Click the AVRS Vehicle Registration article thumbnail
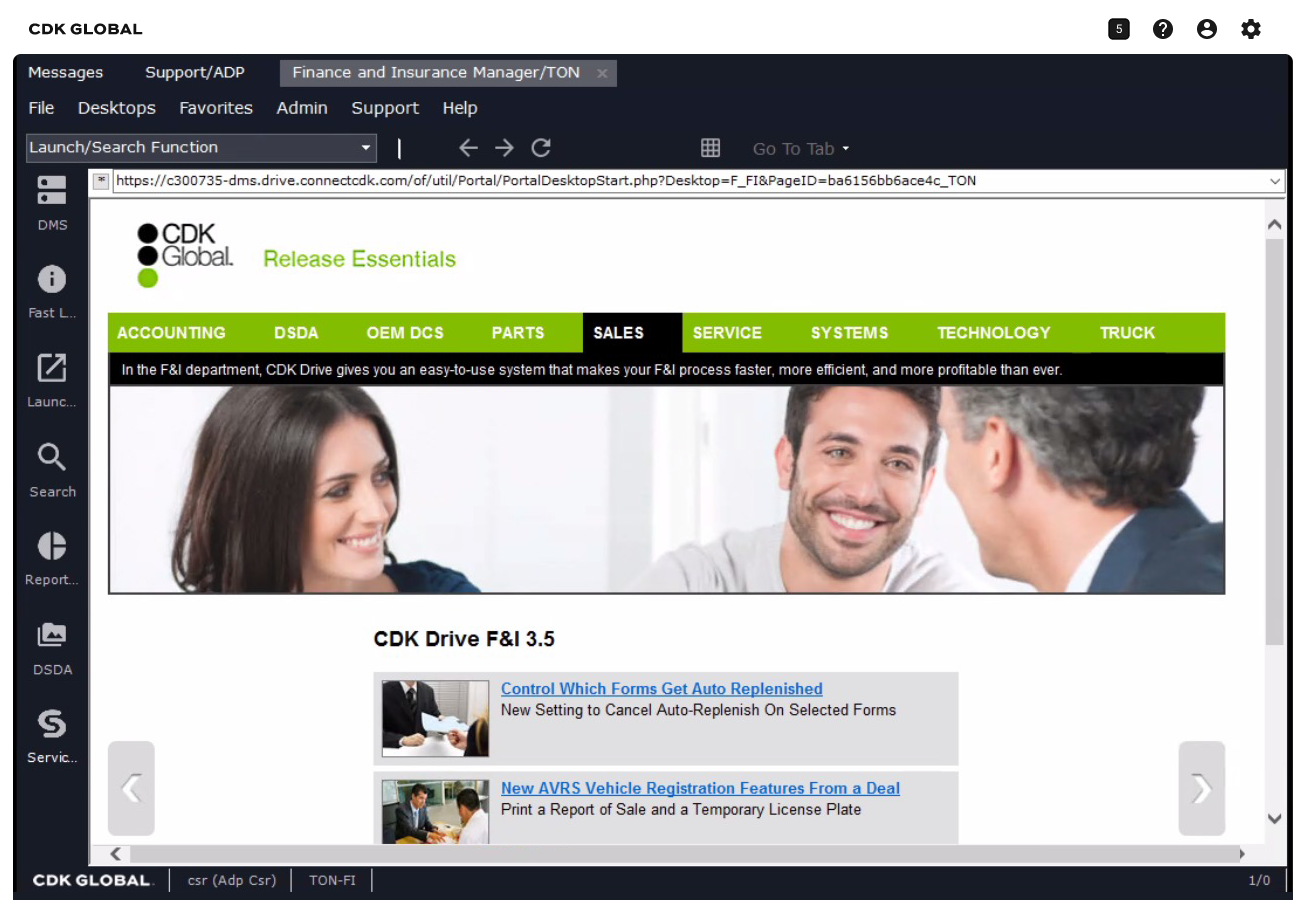The height and width of the screenshot is (900, 1308). pyautogui.click(x=435, y=812)
